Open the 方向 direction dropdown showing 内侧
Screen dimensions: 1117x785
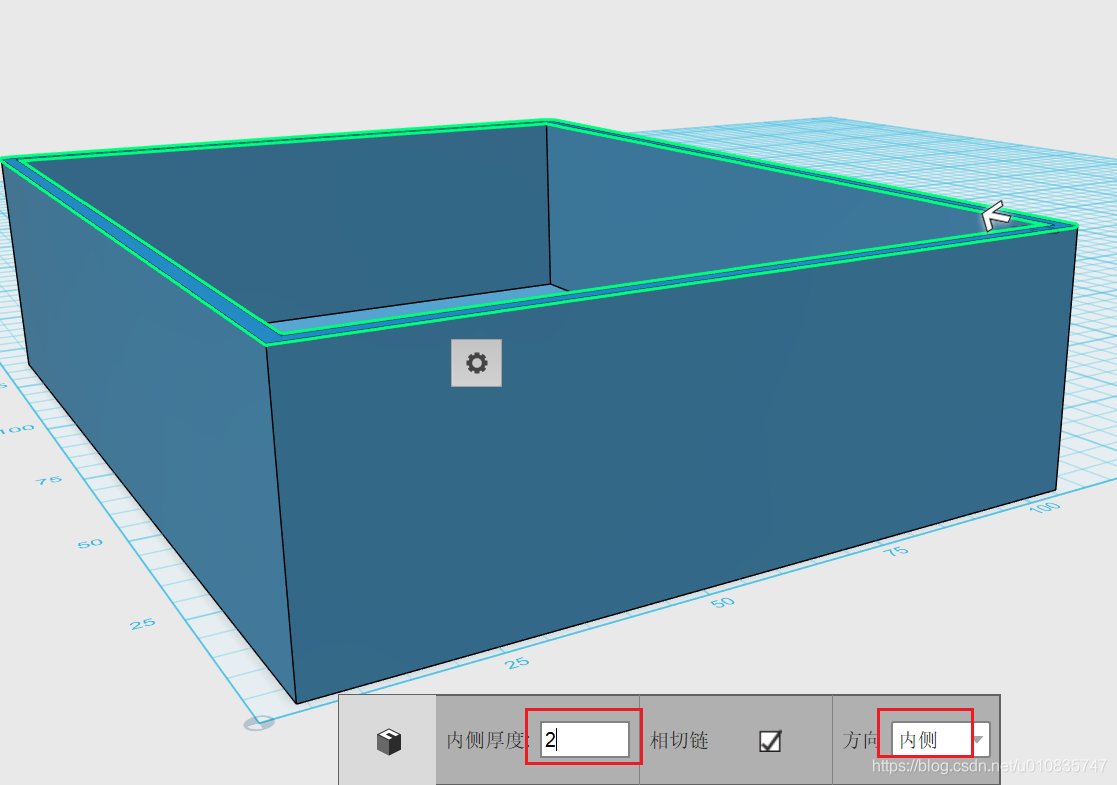pos(940,739)
